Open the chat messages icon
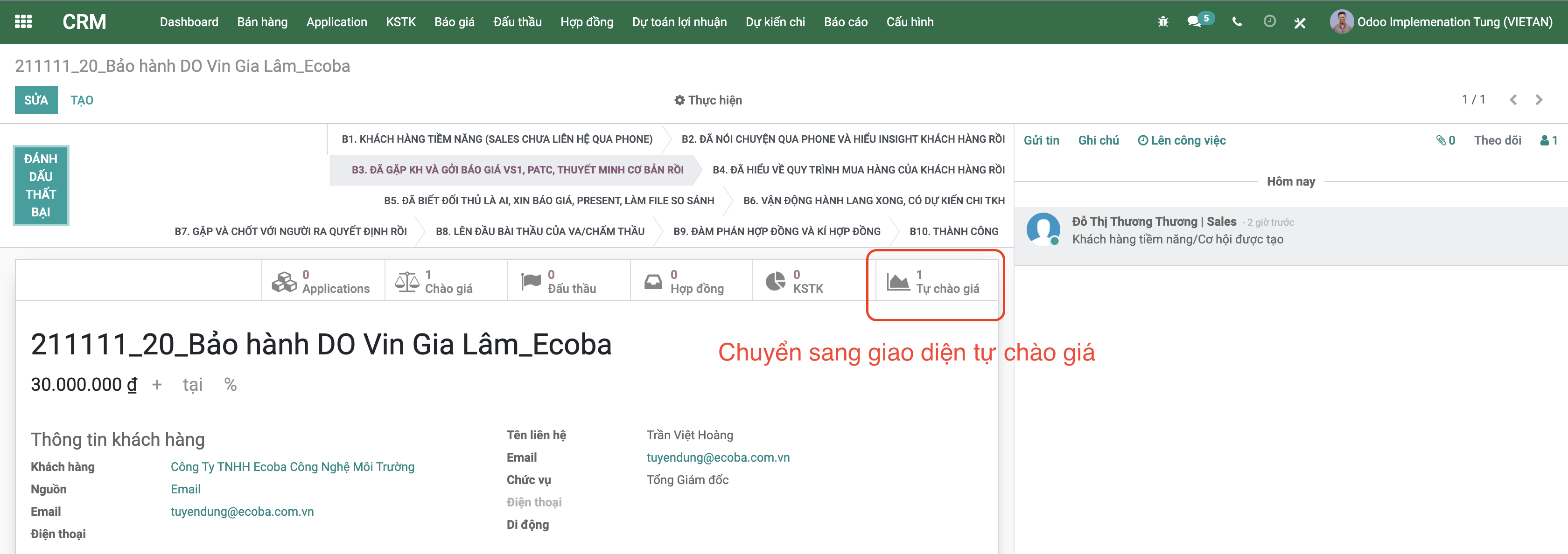This screenshot has height=554, width=1568. tap(1194, 22)
